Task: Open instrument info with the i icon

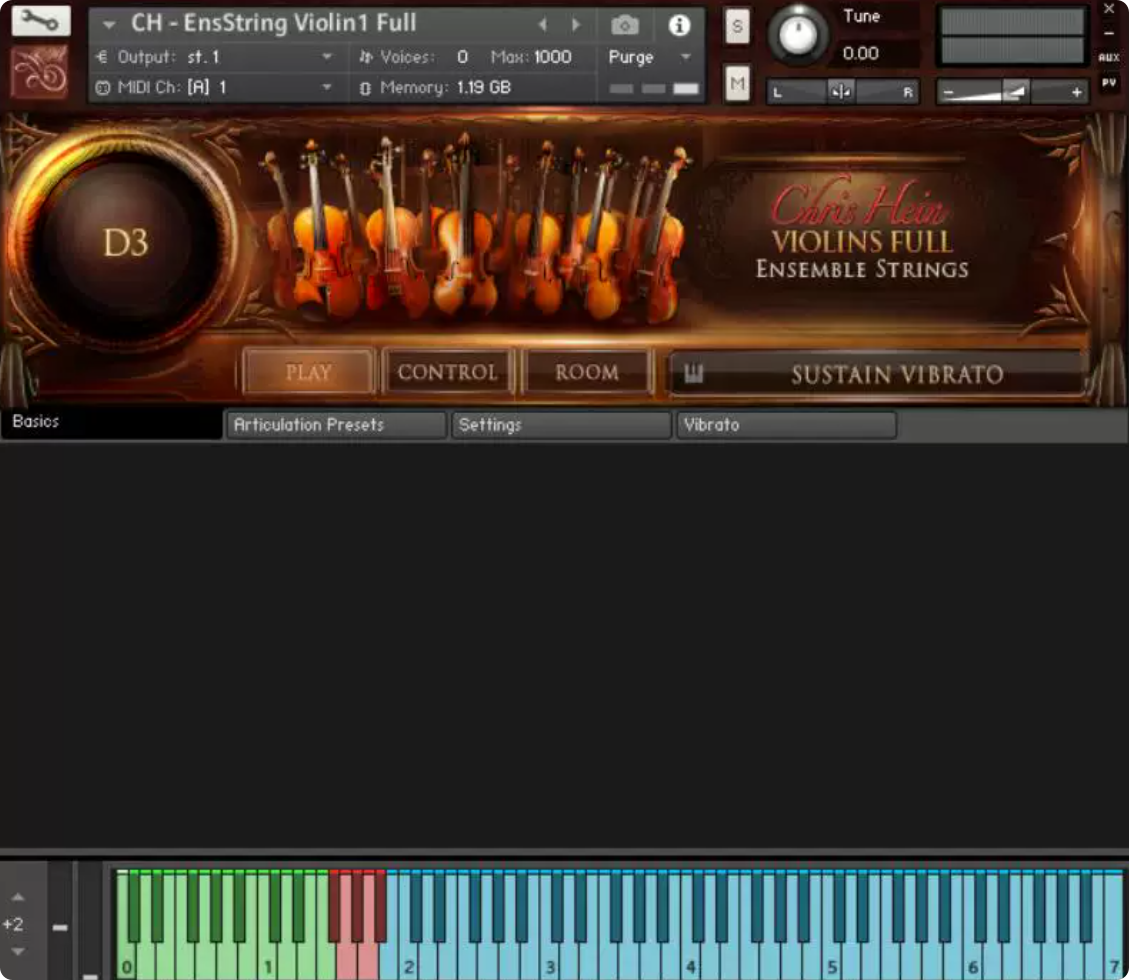Action: (678, 26)
